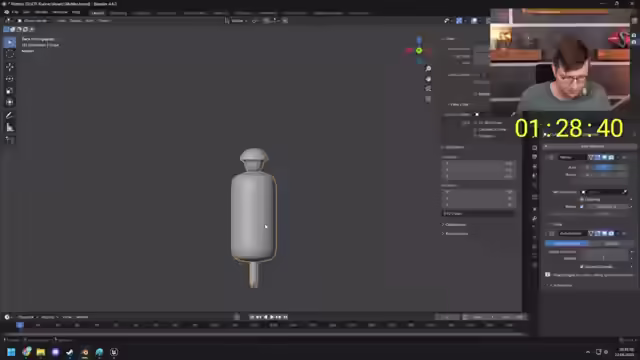Open the Blender logo menu
Screen dimensions: 640x360
click(x=6, y=12)
